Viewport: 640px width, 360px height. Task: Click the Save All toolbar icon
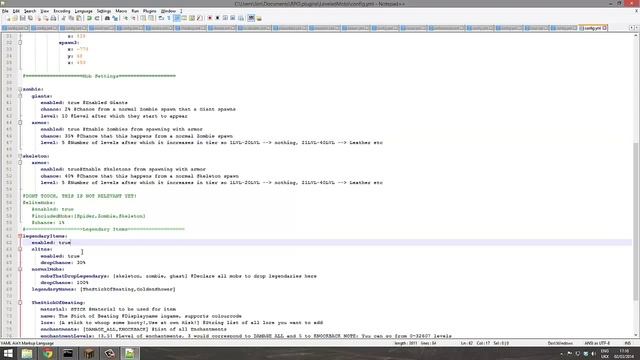pyautogui.click(x=30, y=18)
